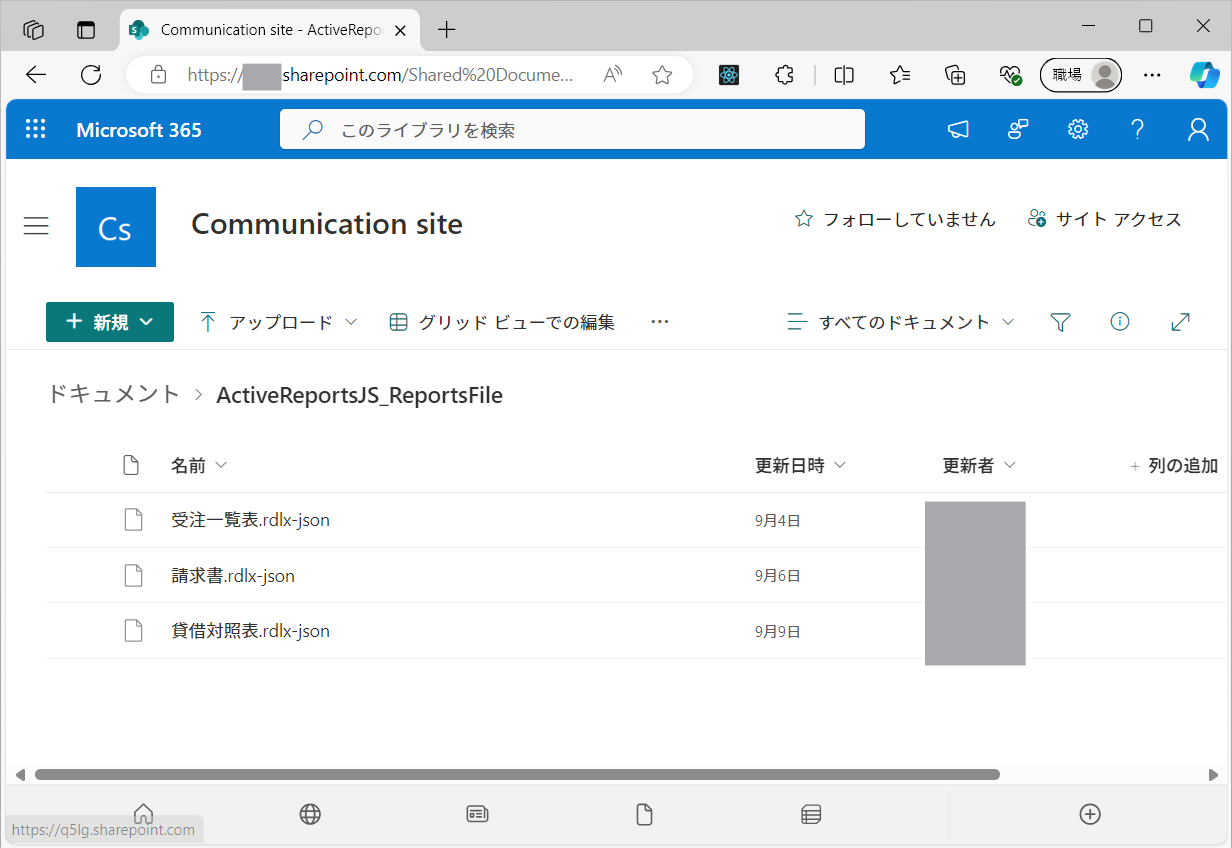
Task: Click the plus circle in bottom bar
Action: coord(1090,814)
